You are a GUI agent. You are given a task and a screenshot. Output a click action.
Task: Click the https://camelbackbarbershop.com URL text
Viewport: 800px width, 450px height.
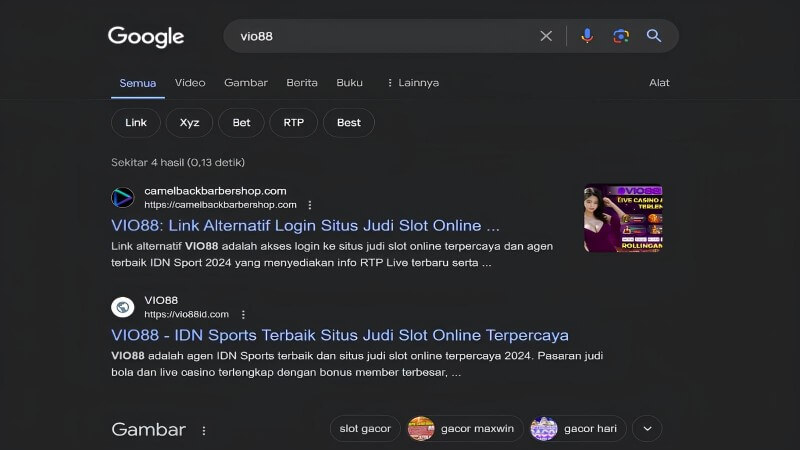coord(220,205)
